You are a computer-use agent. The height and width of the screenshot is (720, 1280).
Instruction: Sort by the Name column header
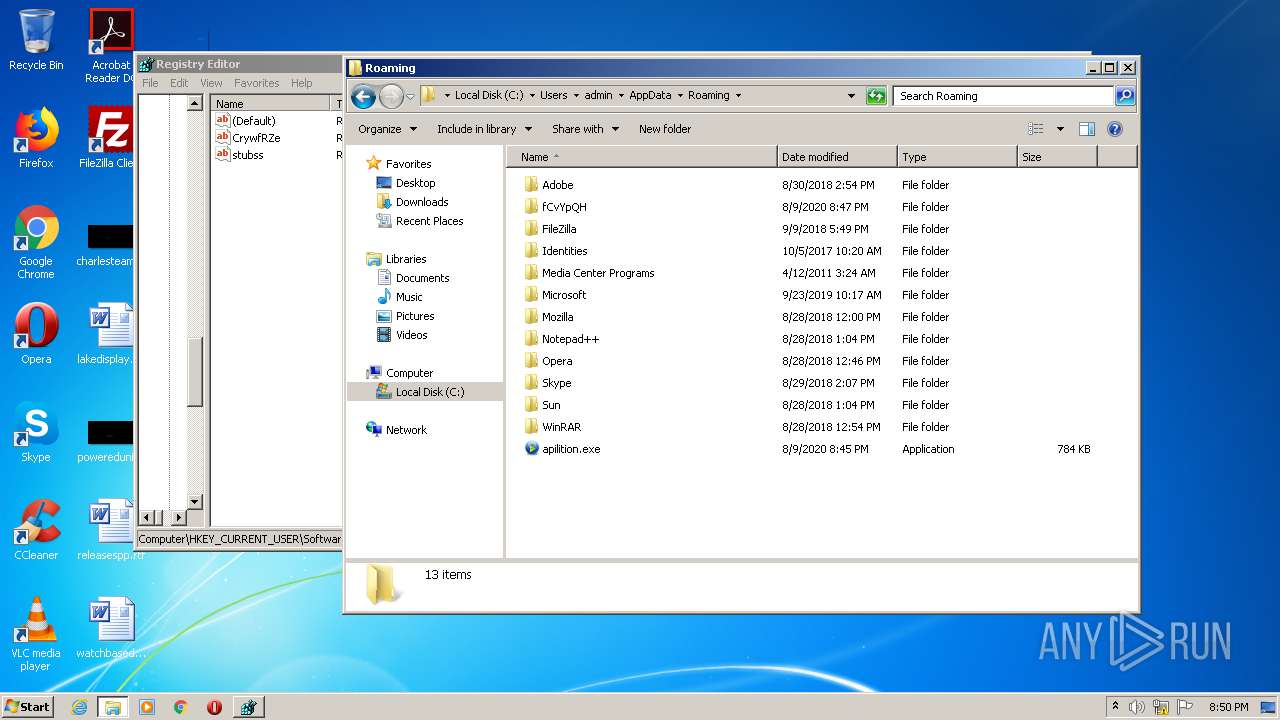click(x=642, y=157)
